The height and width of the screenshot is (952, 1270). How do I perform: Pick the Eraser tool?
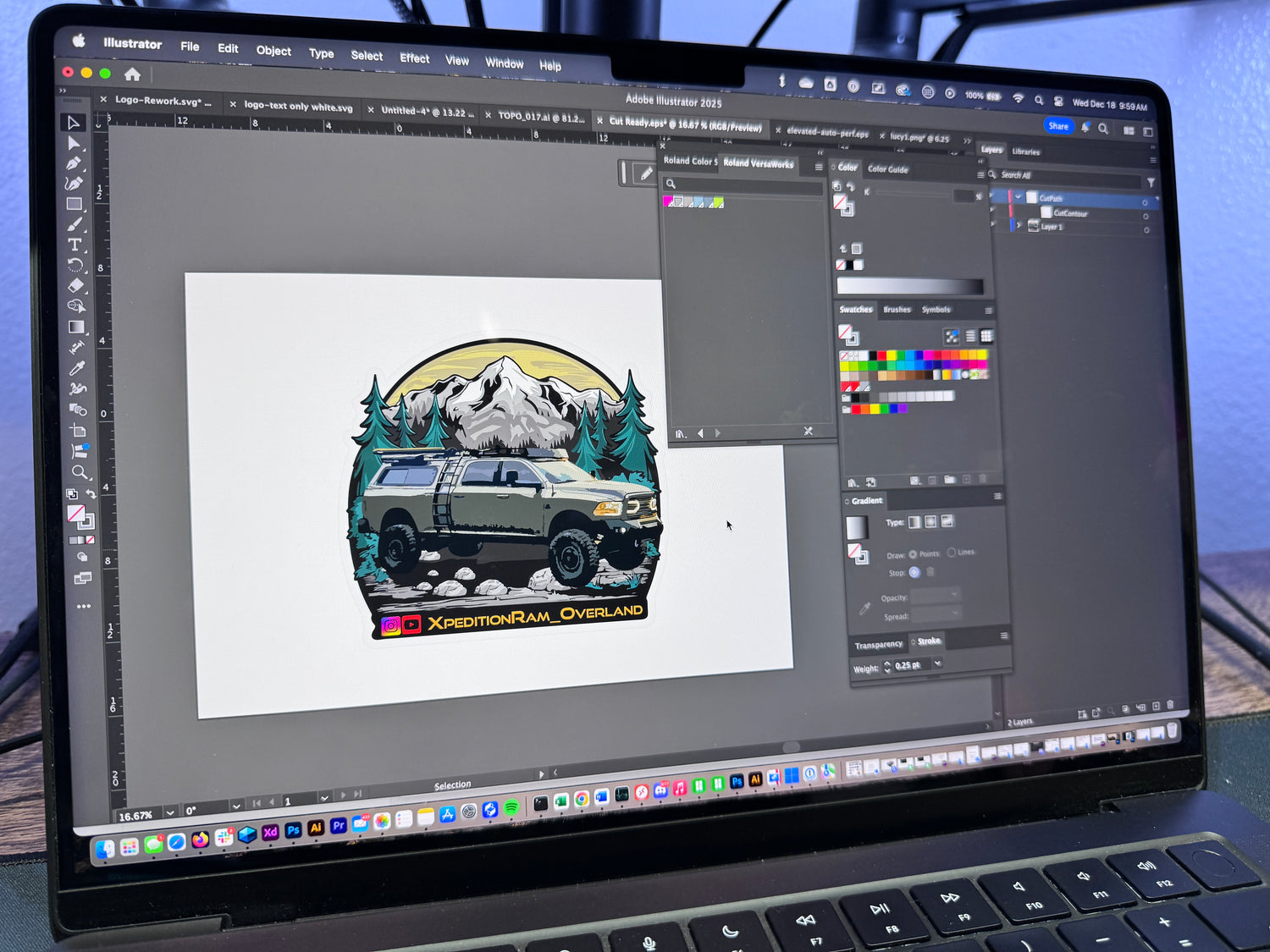point(75,286)
